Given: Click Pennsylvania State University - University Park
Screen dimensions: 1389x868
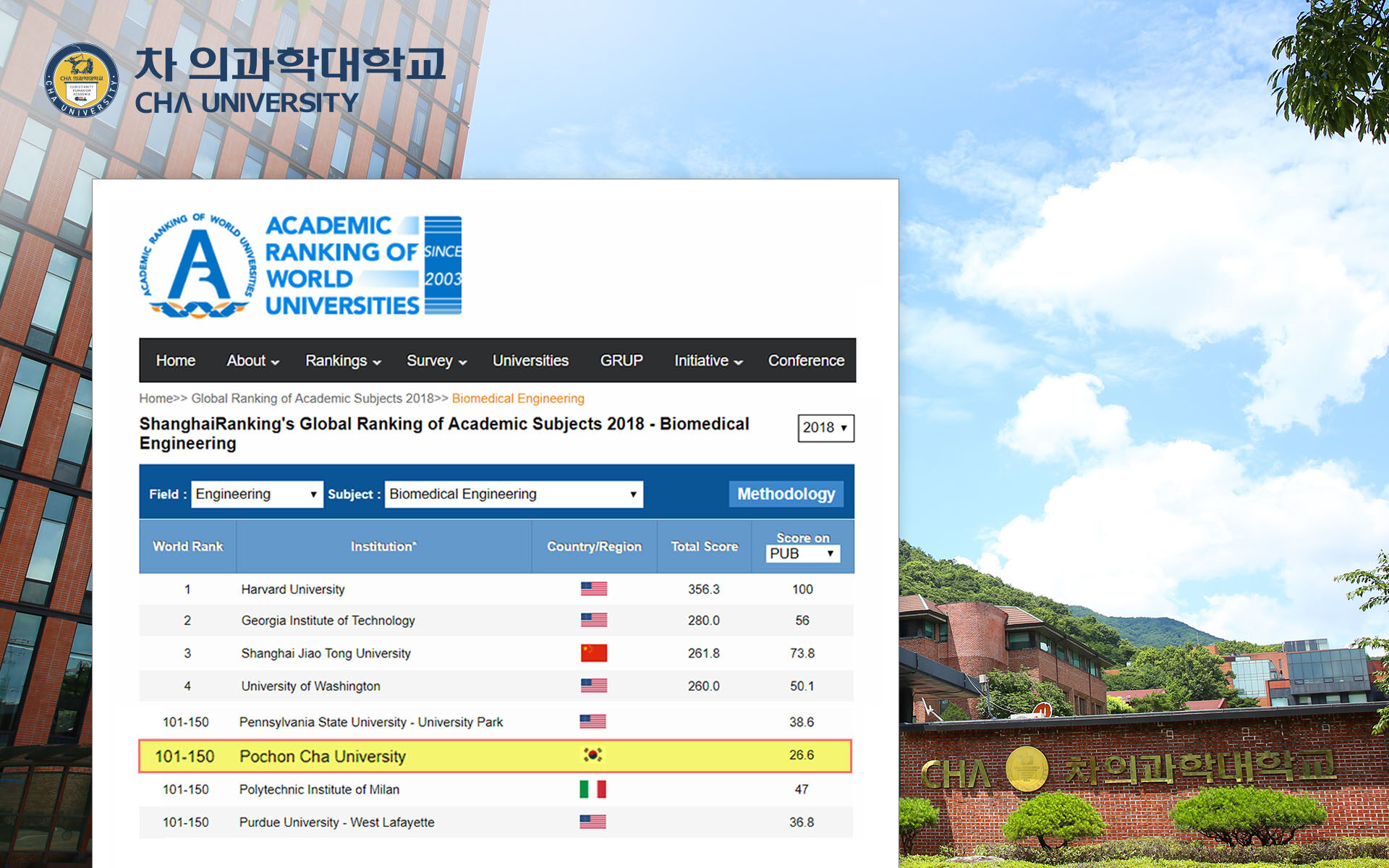Looking at the screenshot, I should point(371,722).
